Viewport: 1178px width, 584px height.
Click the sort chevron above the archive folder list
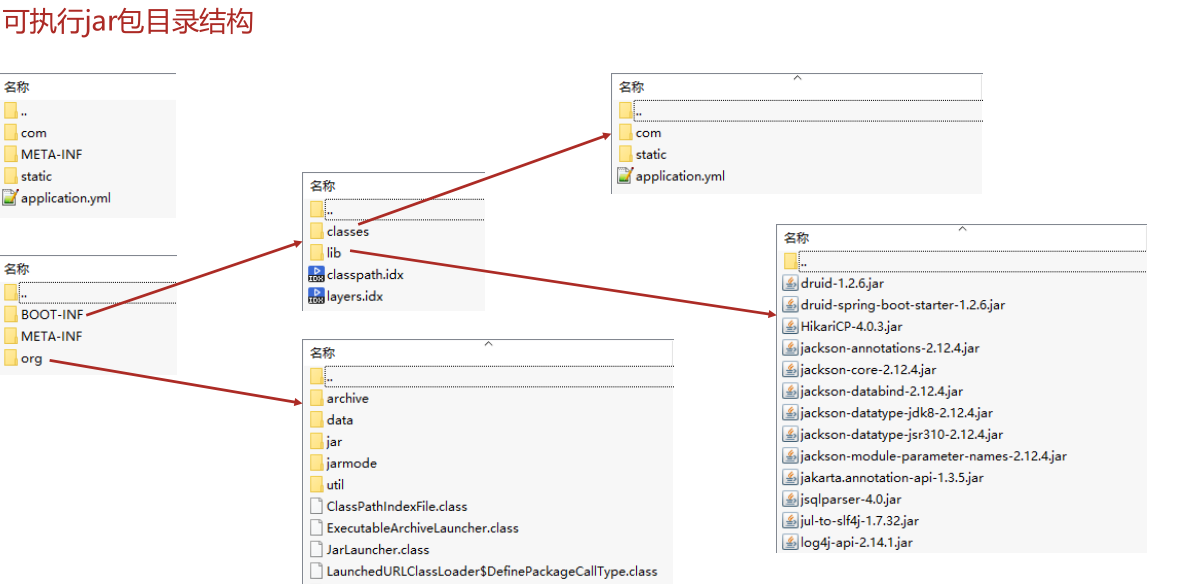tap(488, 343)
